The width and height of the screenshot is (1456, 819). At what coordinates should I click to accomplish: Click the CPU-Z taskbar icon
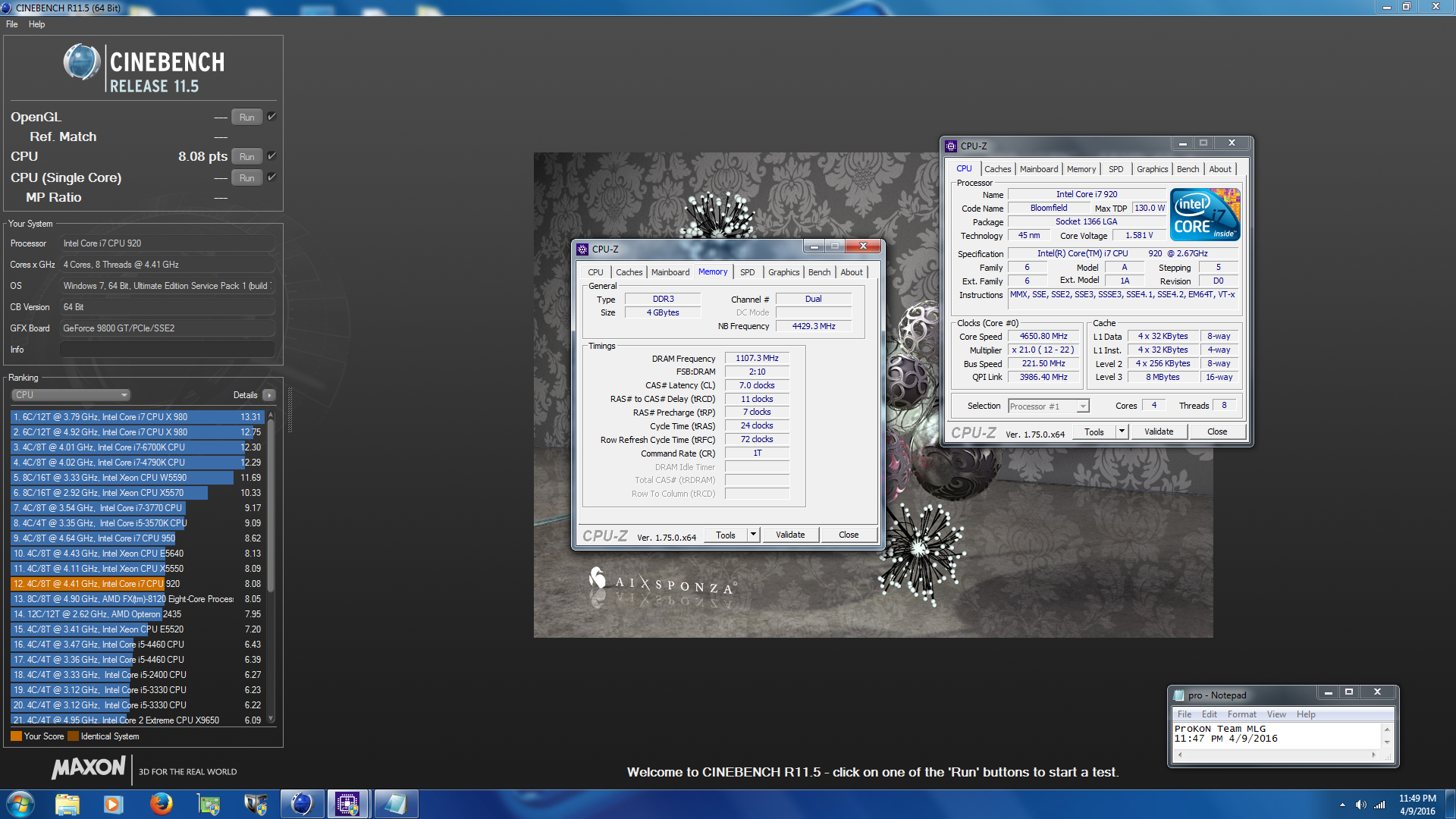(x=348, y=804)
